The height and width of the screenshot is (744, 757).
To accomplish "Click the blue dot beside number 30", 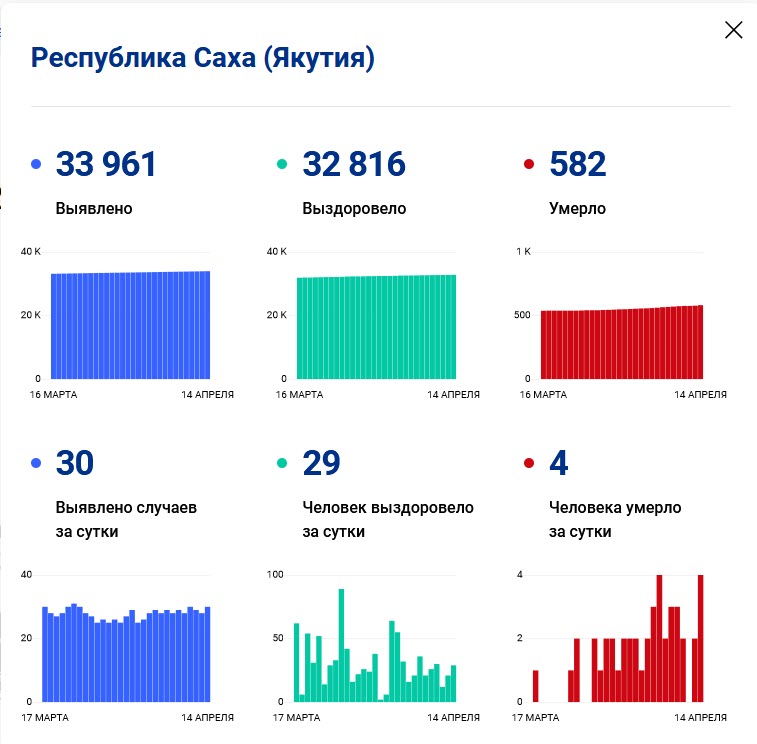I will coord(36,464).
